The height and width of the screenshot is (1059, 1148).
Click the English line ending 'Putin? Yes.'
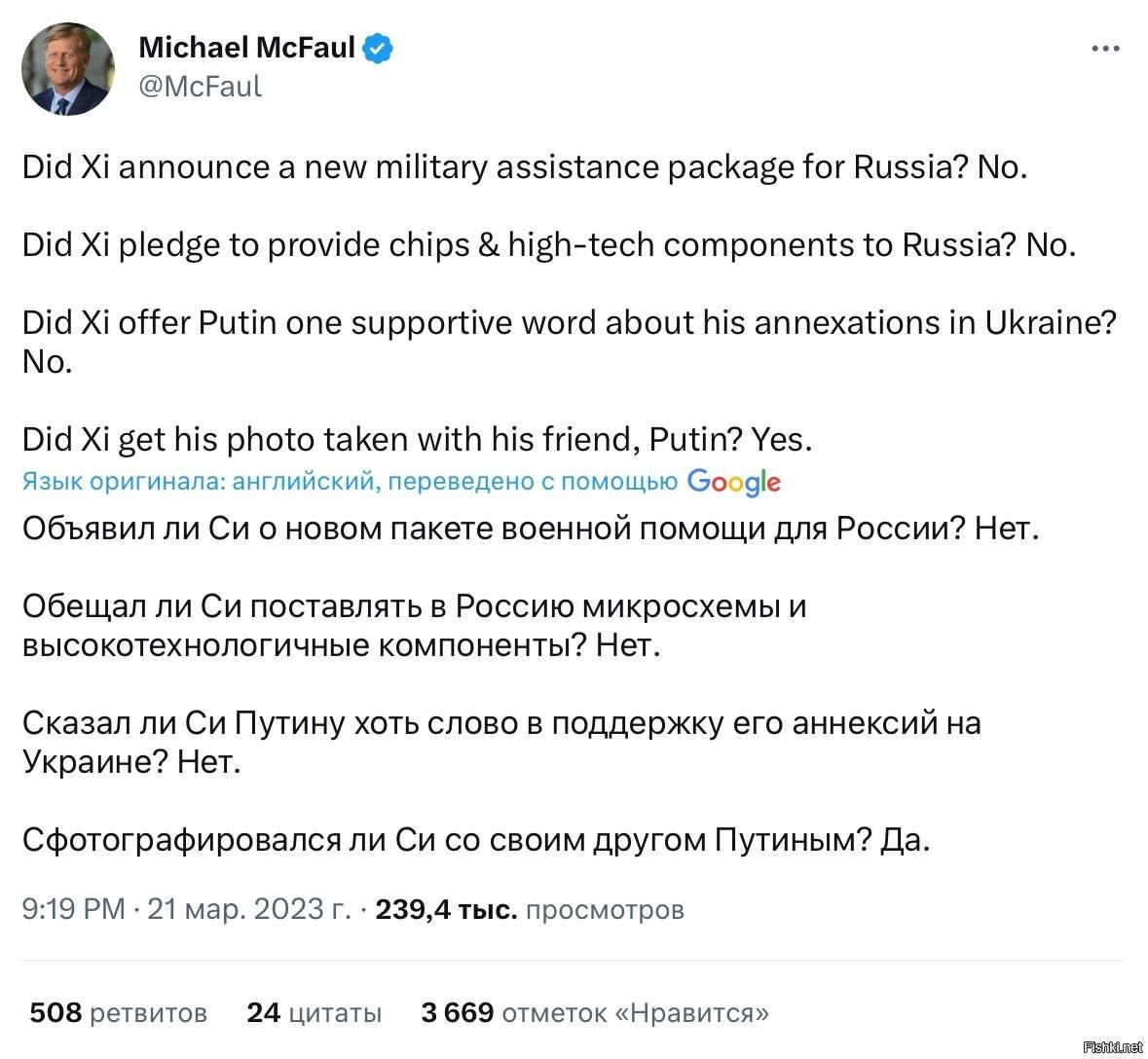(418, 439)
